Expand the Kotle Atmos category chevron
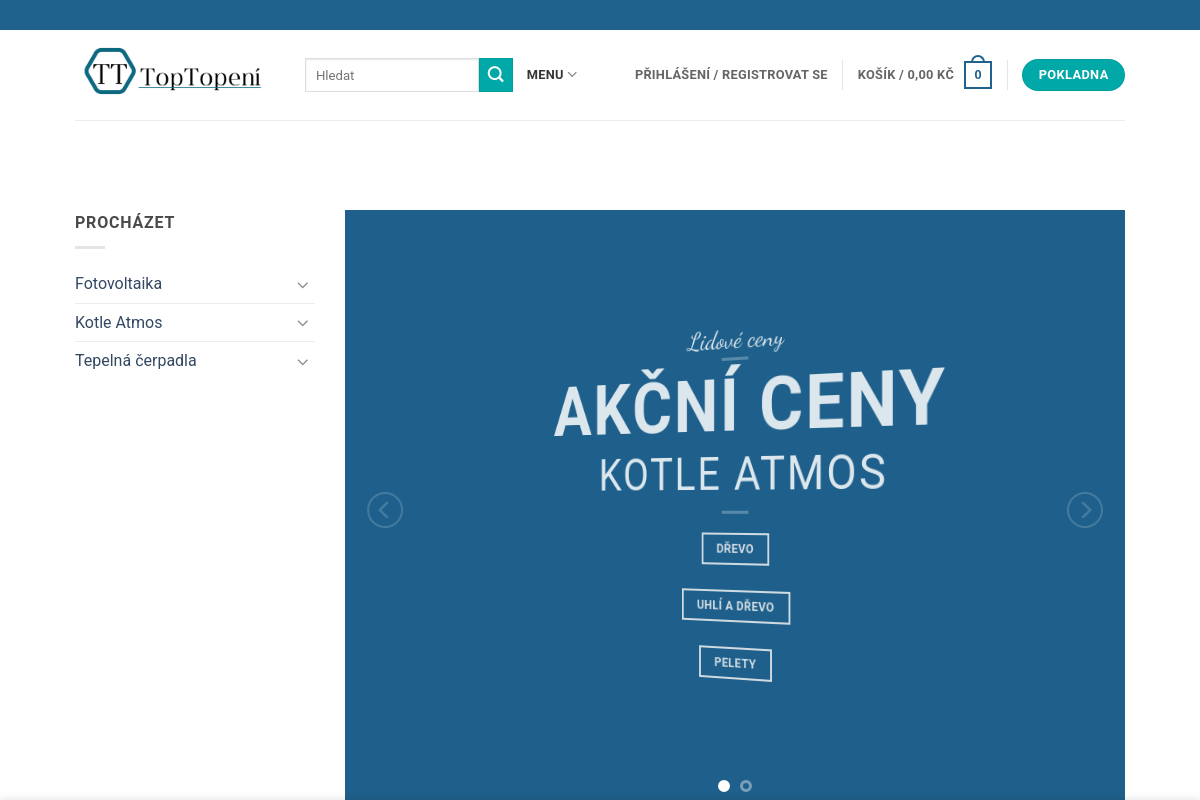 point(302,323)
